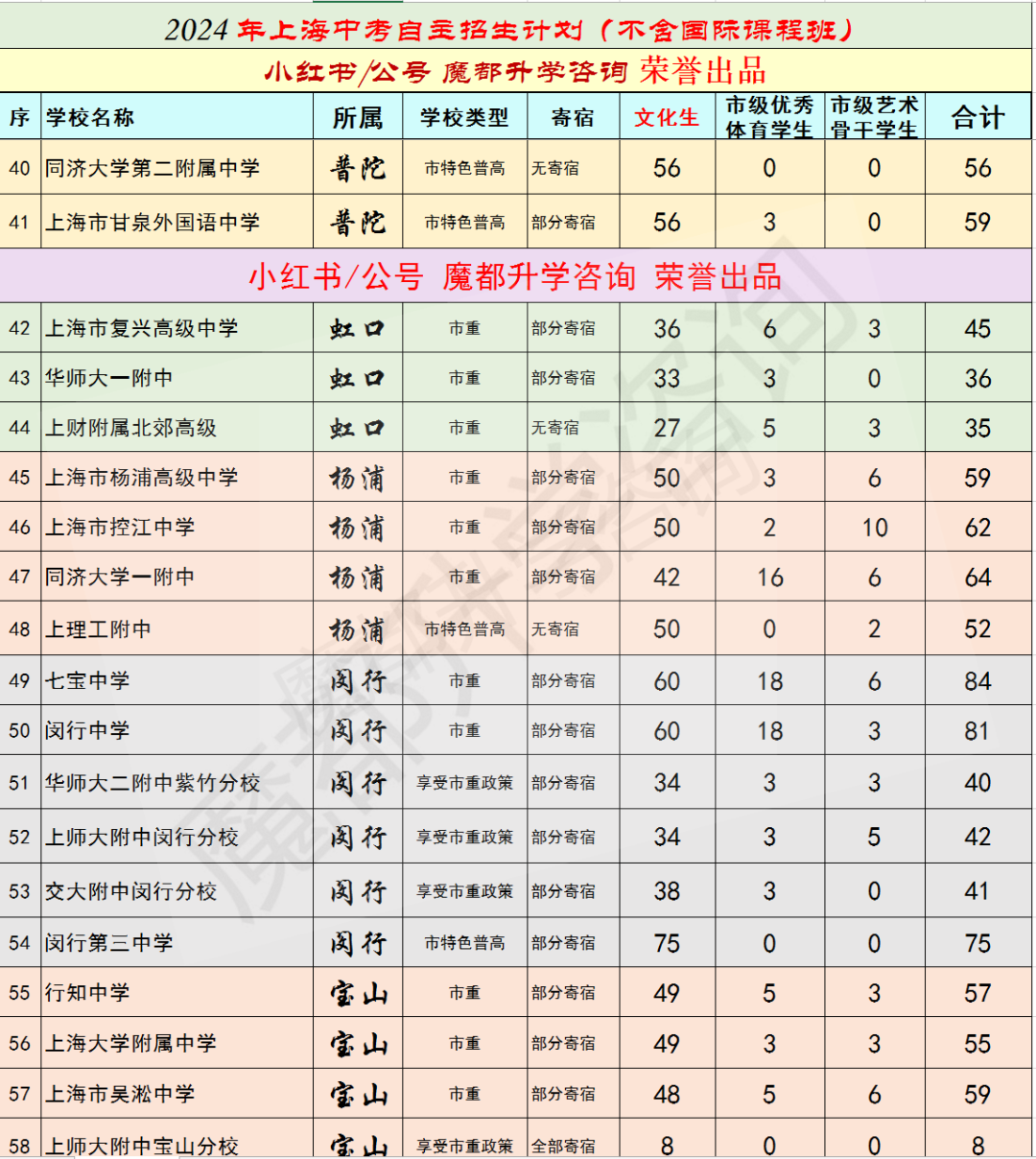Select 文化生 value '48' for 上海市吴淞中学
The height and width of the screenshot is (1159, 1036).
667,1094
